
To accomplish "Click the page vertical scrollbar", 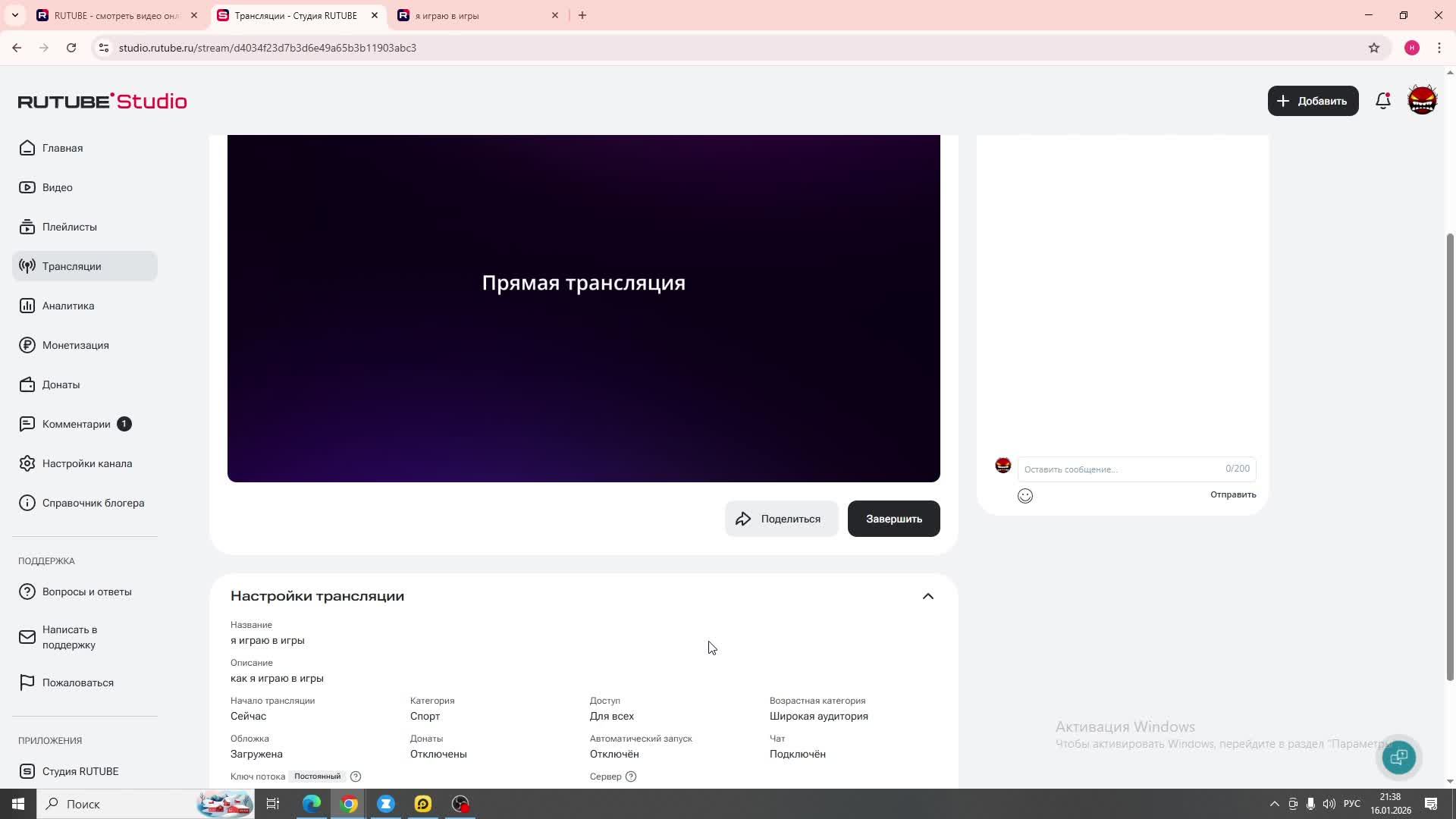I will pyautogui.click(x=1450, y=455).
